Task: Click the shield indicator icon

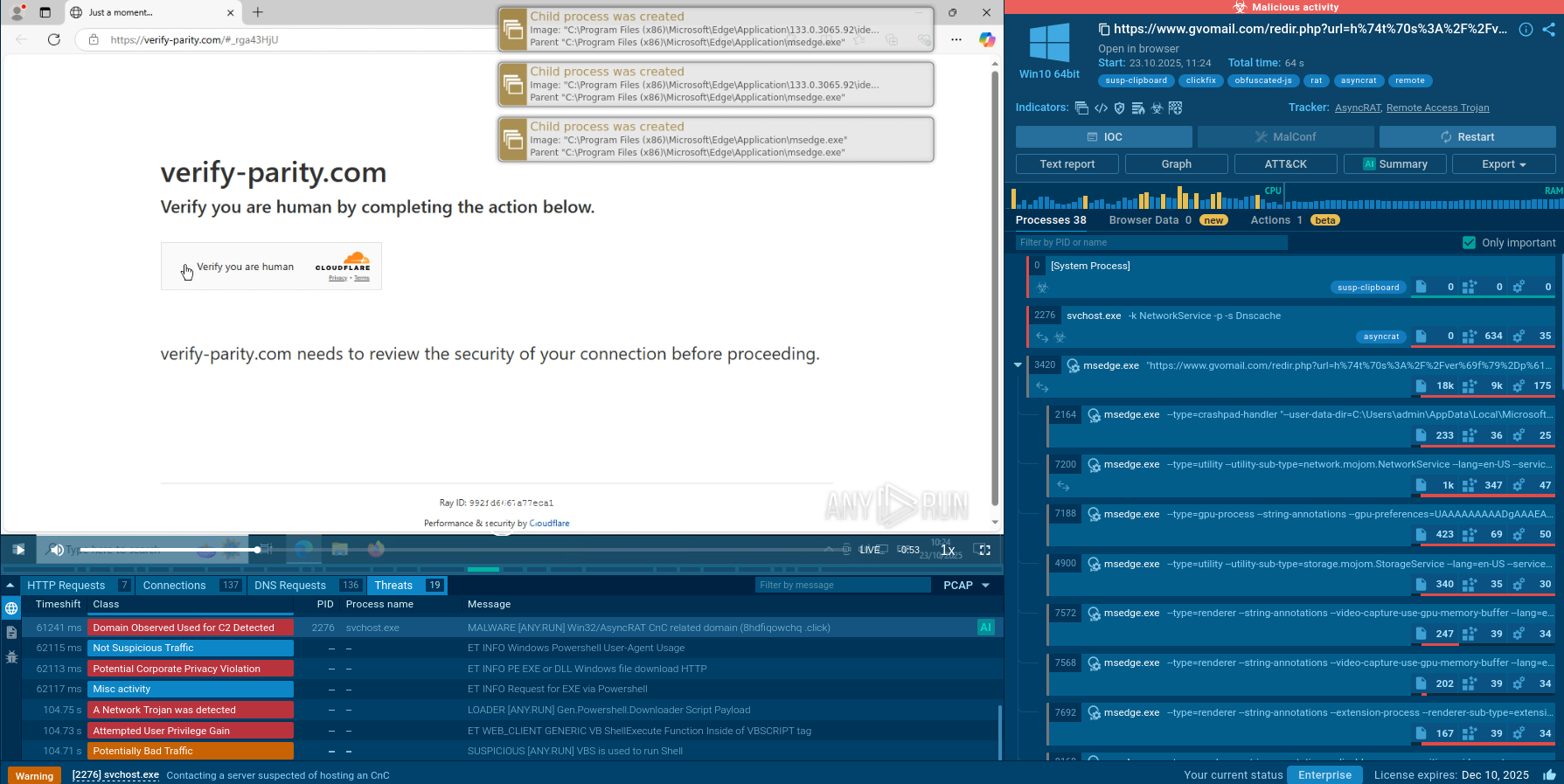Action: tap(1119, 108)
